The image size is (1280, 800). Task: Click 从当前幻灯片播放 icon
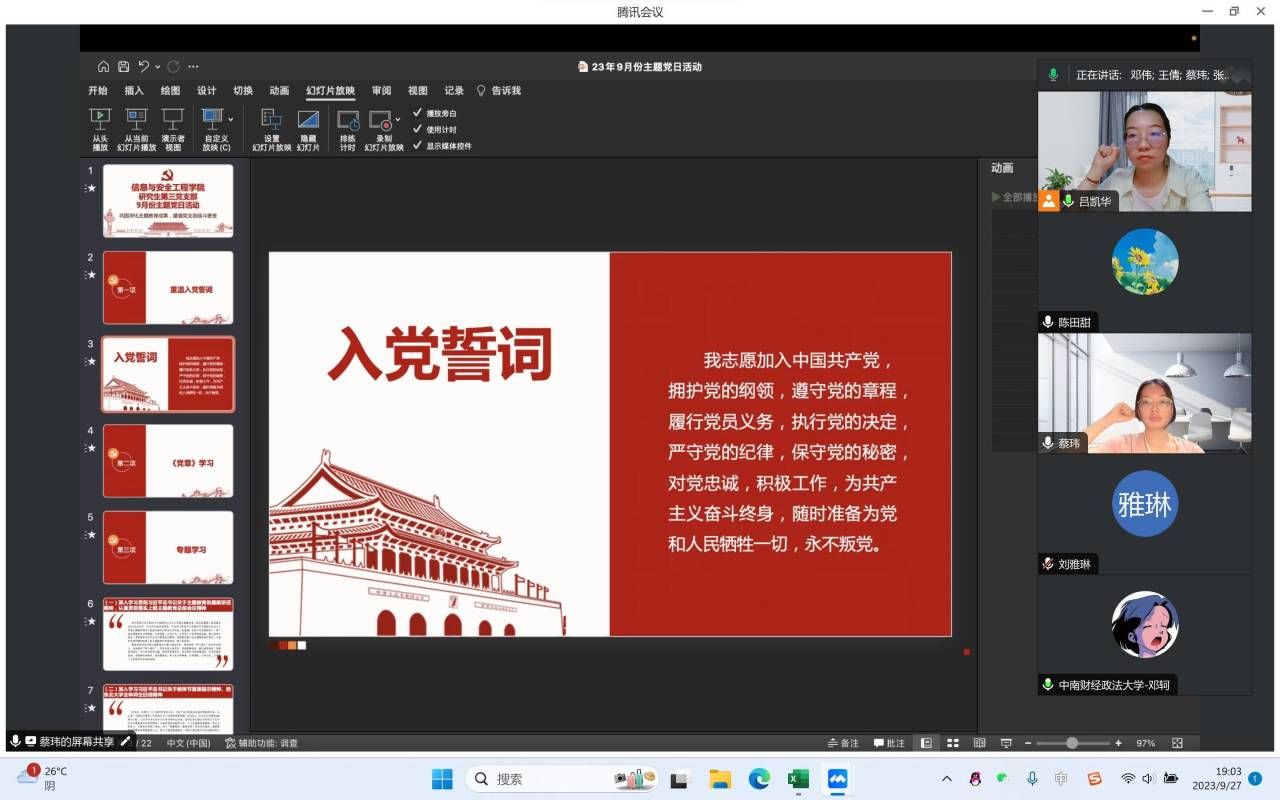click(137, 130)
